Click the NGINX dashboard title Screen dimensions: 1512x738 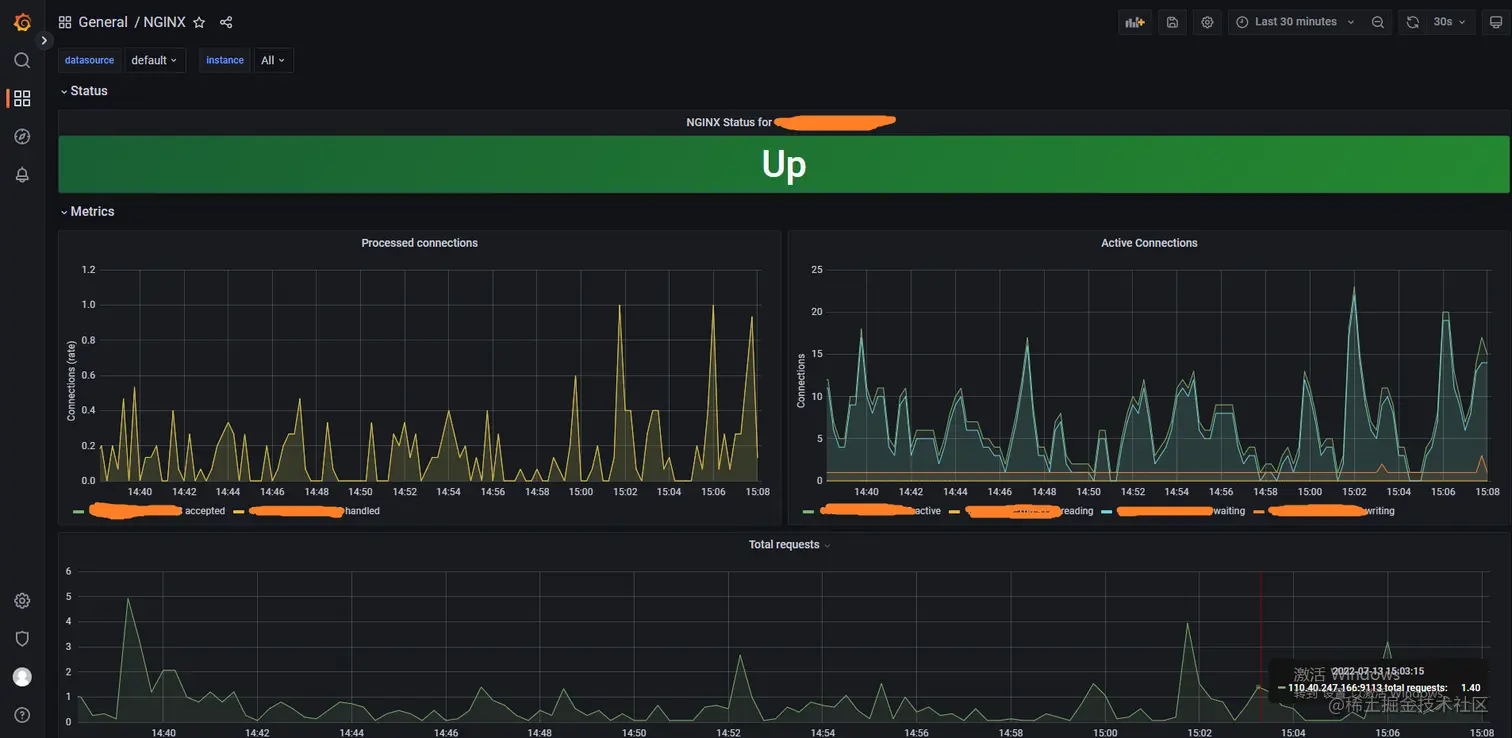tap(164, 22)
